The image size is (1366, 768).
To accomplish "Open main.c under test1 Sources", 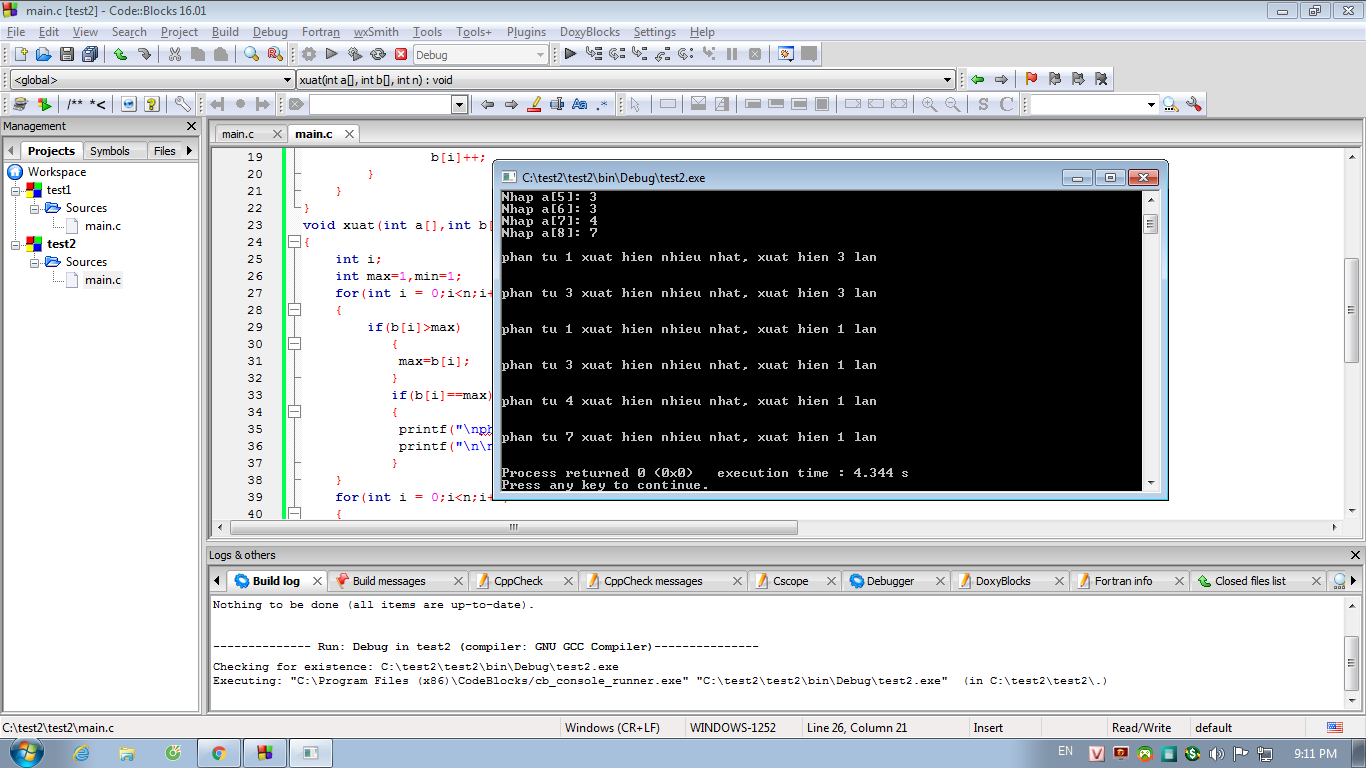I will point(102,226).
